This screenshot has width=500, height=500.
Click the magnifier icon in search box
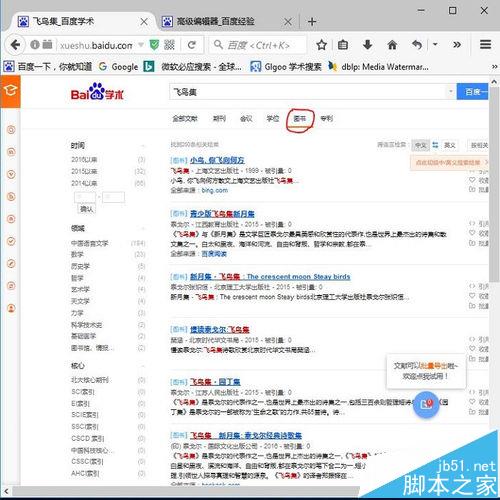pos(218,45)
